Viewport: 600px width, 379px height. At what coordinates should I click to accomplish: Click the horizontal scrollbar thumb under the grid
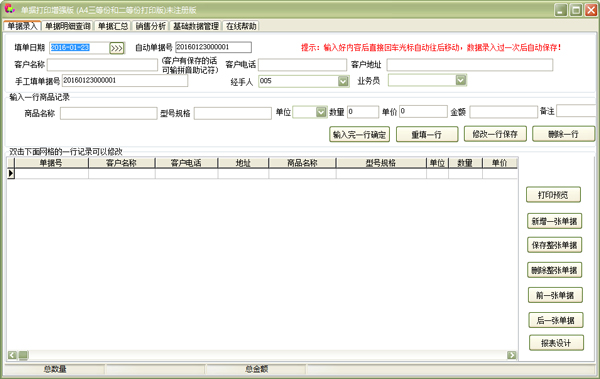[23, 355]
